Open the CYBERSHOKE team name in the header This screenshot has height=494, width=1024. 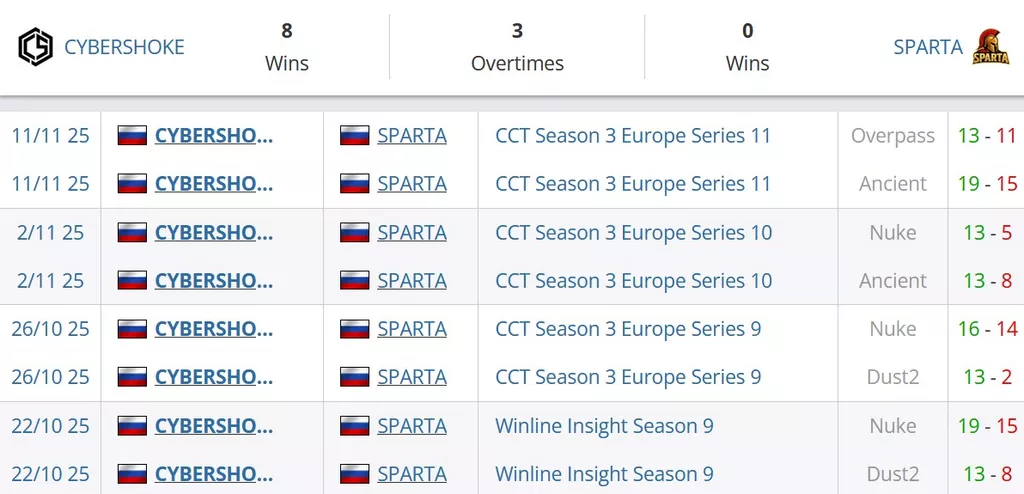click(124, 47)
